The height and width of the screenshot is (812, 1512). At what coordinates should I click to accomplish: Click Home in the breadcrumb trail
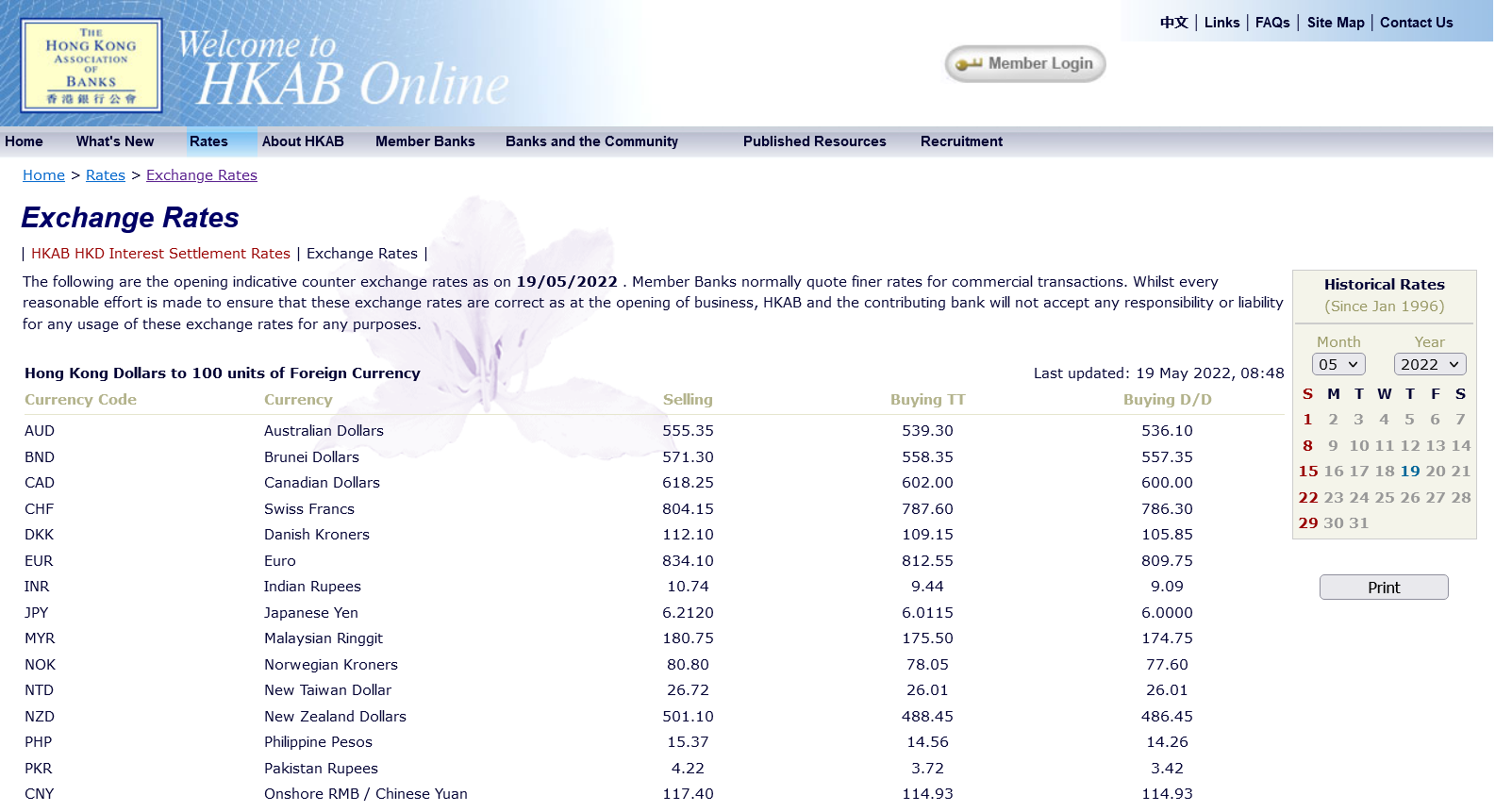coord(43,175)
